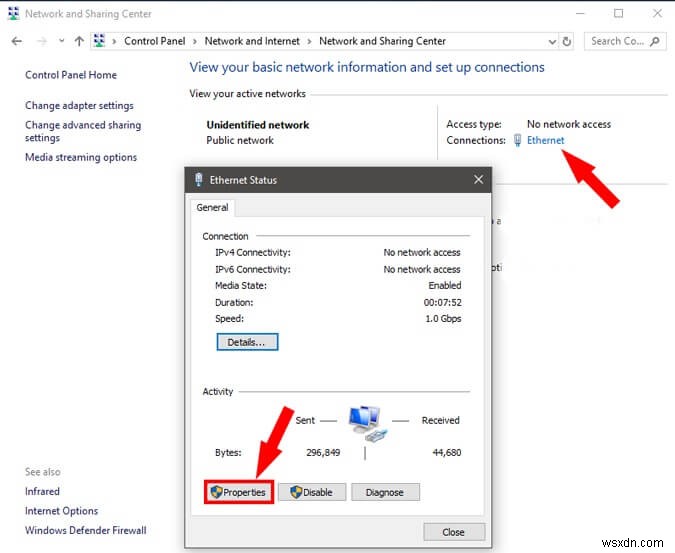Screen dimensions: 675x553
Task: Click Control Panel breadcrumb
Action: [x=155, y=41]
